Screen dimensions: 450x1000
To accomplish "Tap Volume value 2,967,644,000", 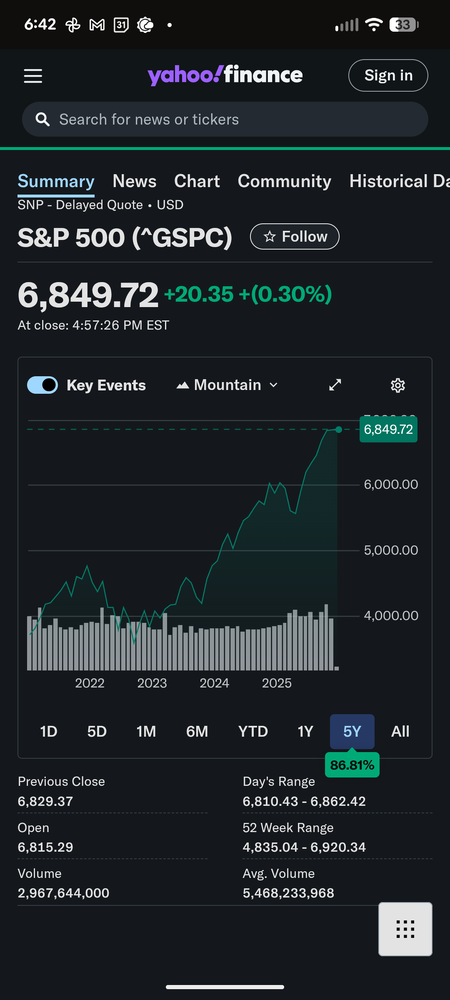I will (64, 893).
